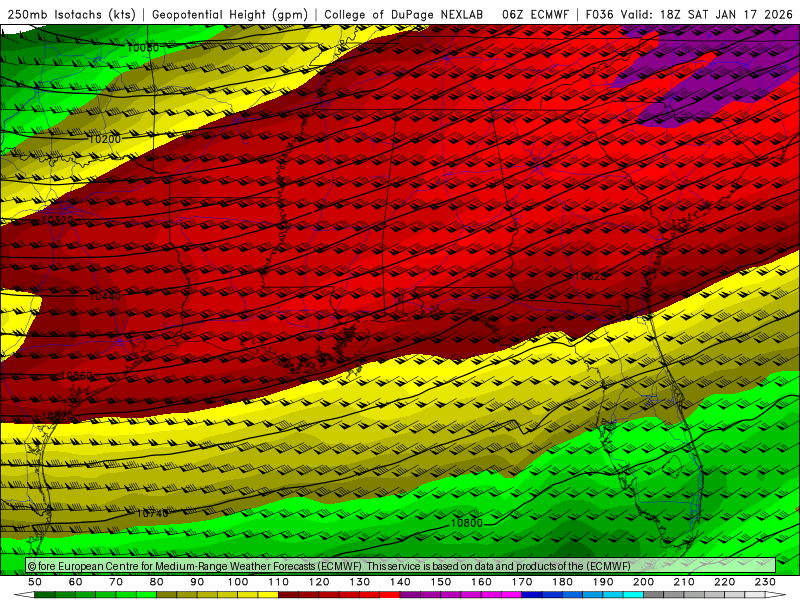Click the 10560 height contour label
800x600 pixels.
point(77,376)
